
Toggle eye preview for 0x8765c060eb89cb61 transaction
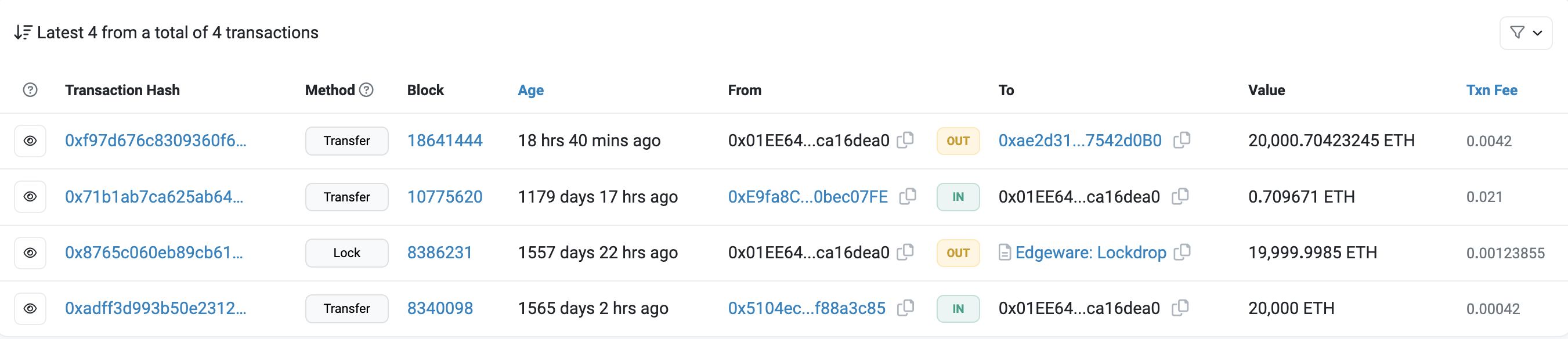click(x=30, y=253)
